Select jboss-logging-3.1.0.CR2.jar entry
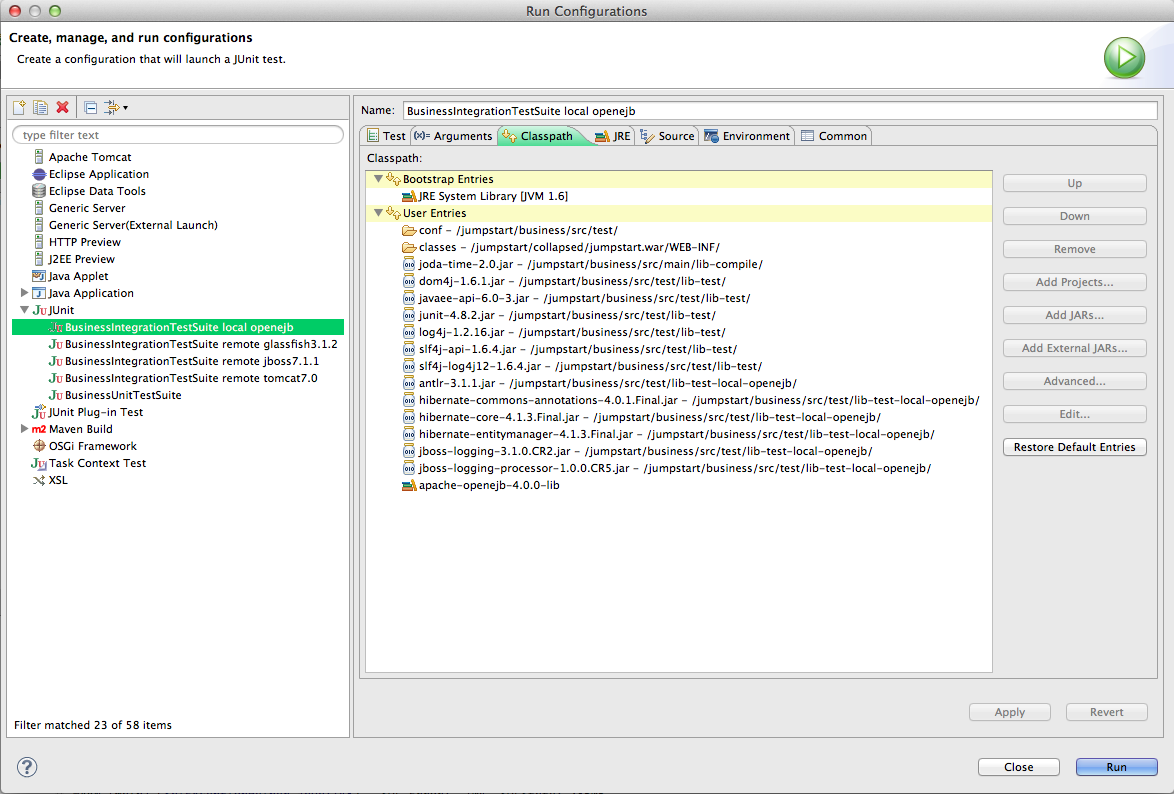 (637, 451)
